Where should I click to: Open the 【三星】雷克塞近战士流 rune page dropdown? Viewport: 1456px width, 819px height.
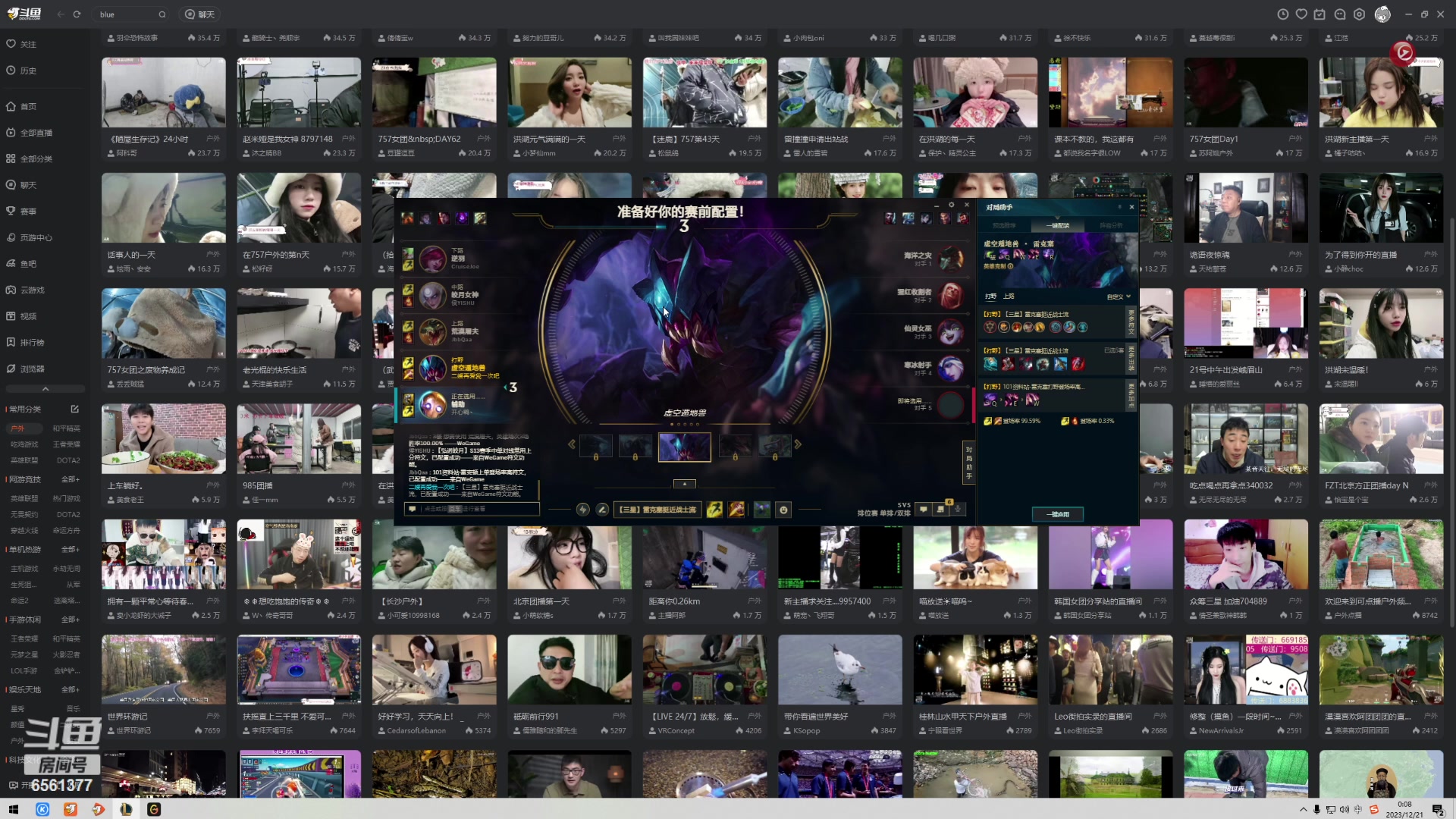click(x=657, y=510)
